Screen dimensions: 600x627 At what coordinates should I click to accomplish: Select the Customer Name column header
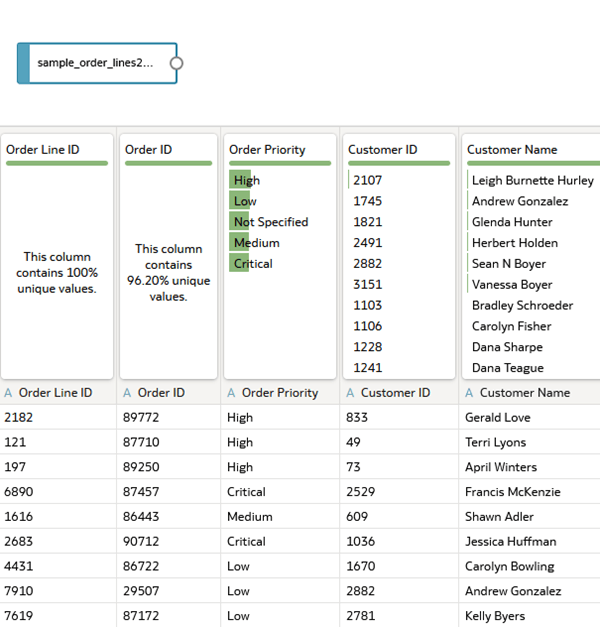[529, 393]
